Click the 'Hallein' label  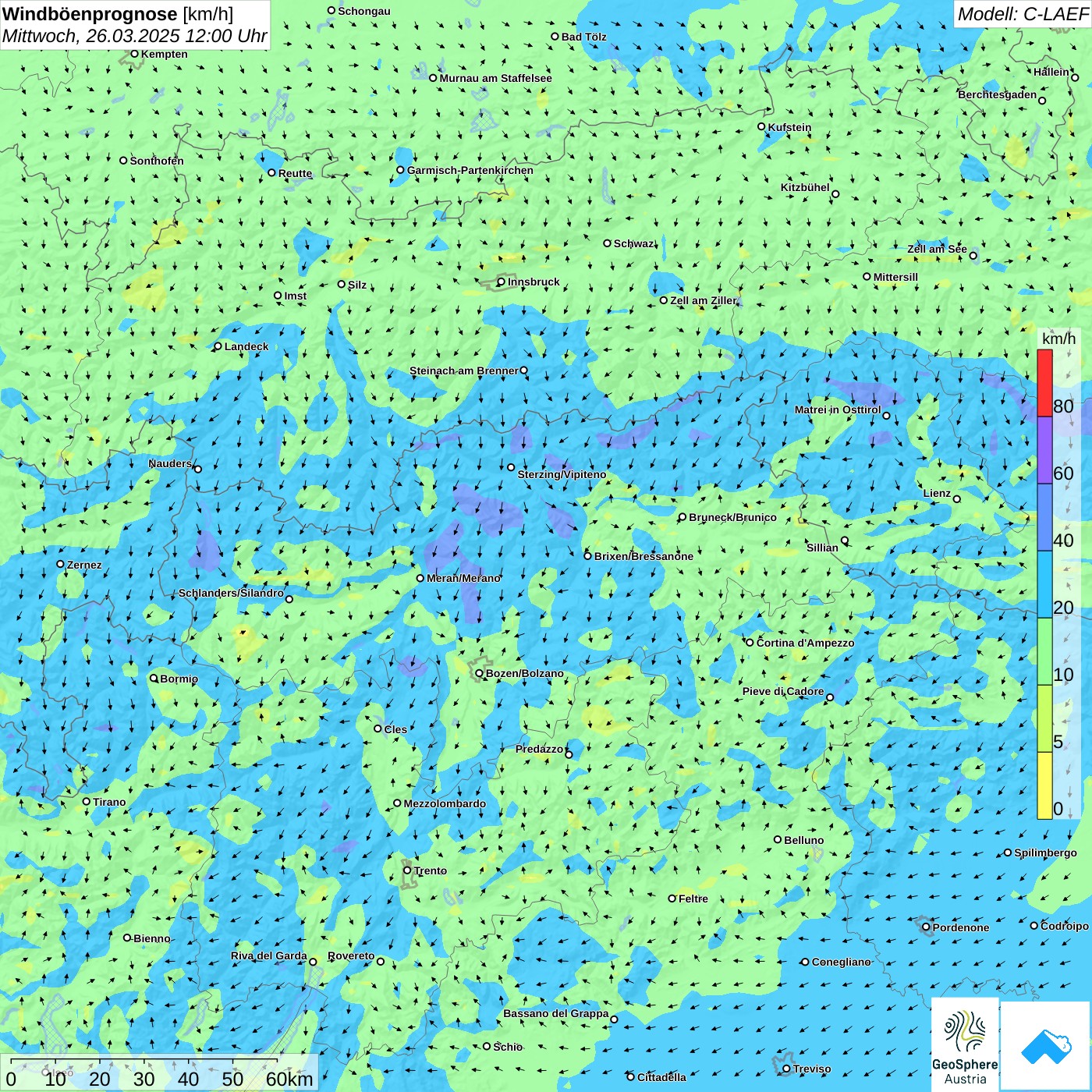(1051, 72)
